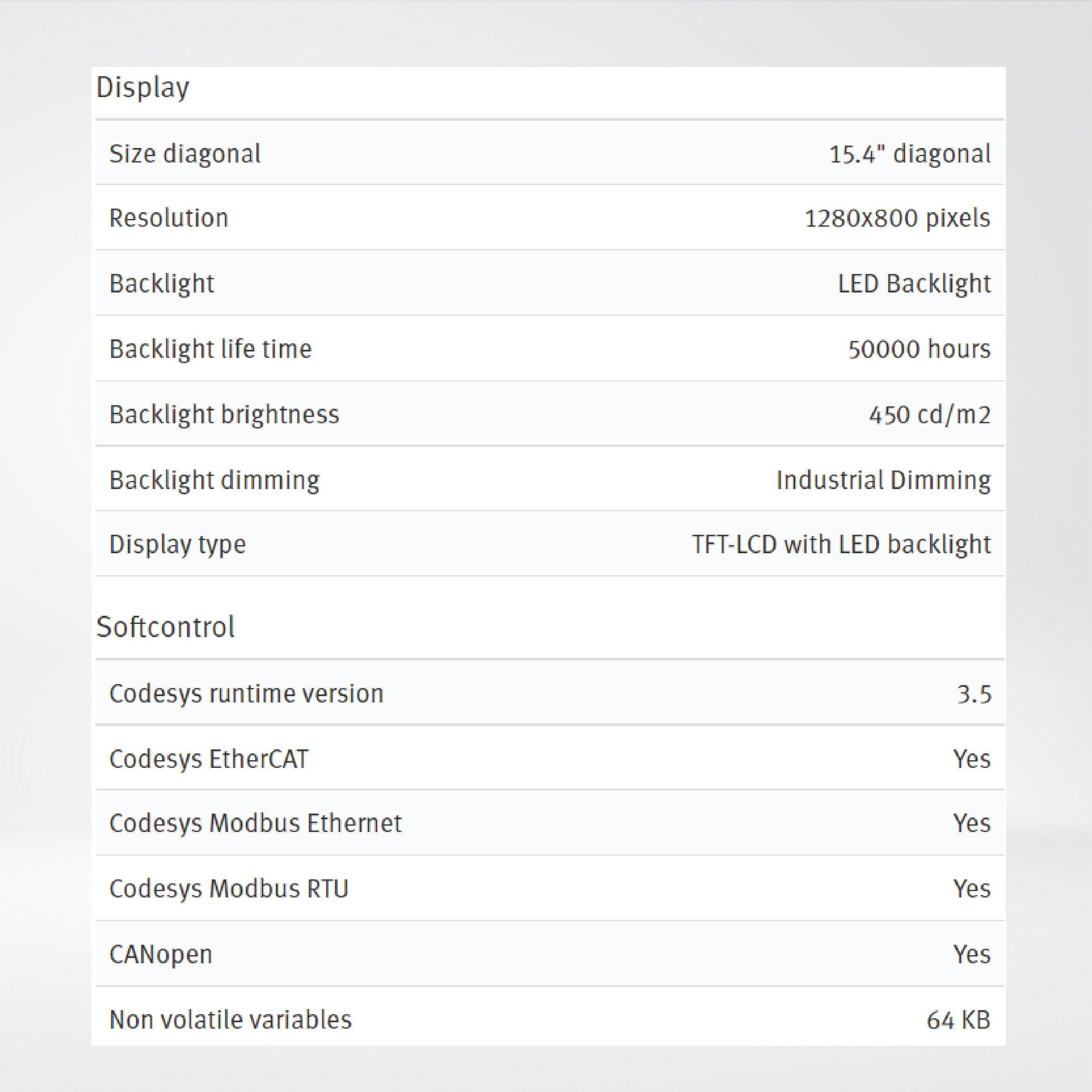The width and height of the screenshot is (1092, 1092).
Task: Click the 450 cd/m2 value
Action: click(x=930, y=414)
